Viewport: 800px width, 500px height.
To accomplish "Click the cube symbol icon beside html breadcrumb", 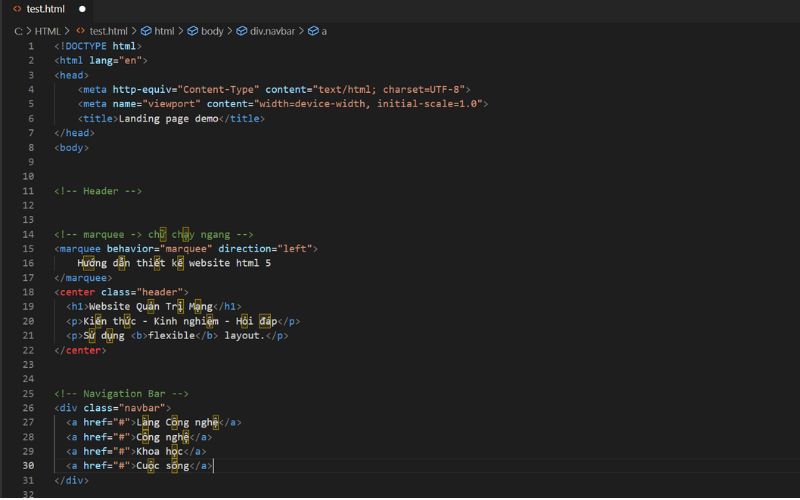I will (146, 31).
